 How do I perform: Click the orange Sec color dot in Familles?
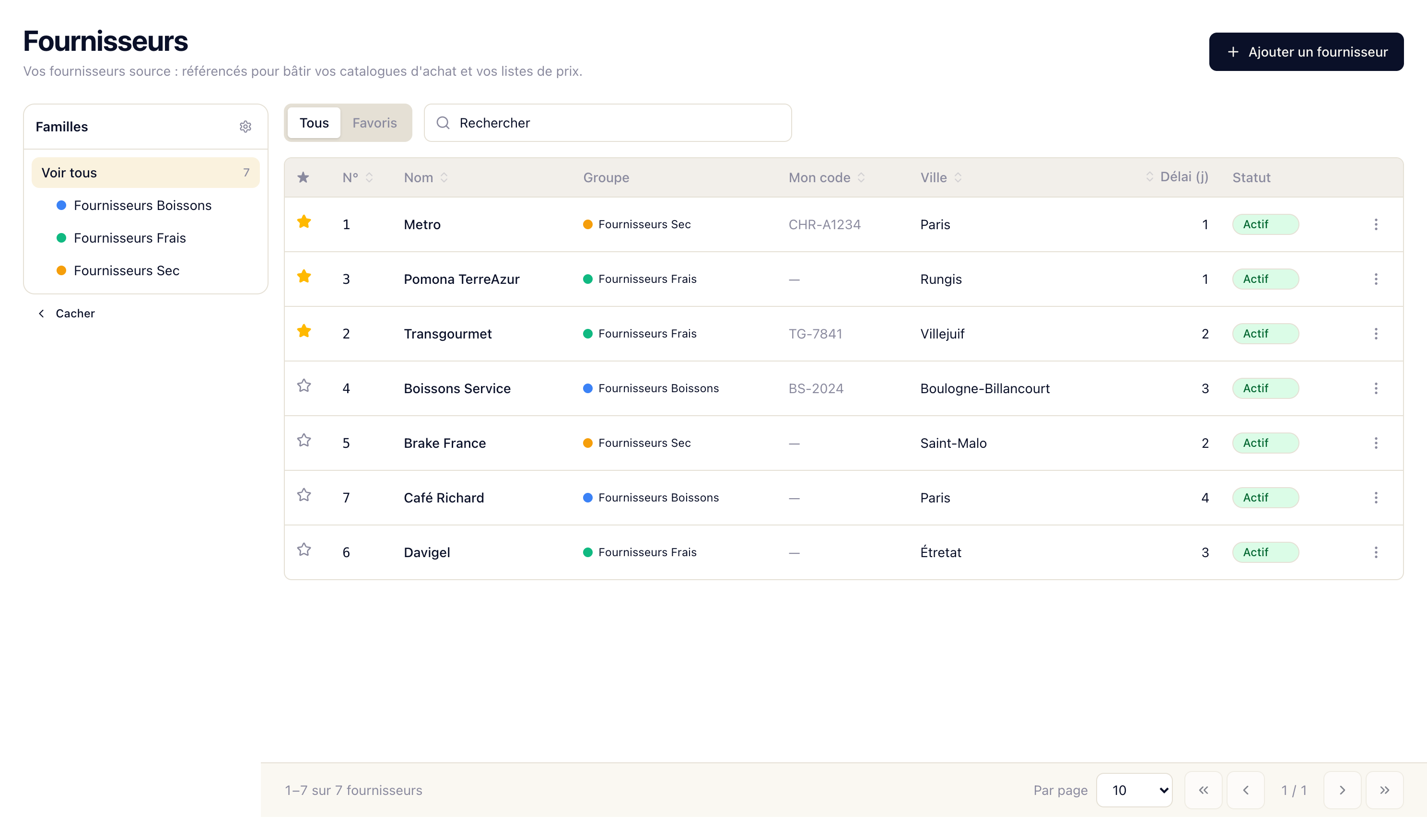61,270
